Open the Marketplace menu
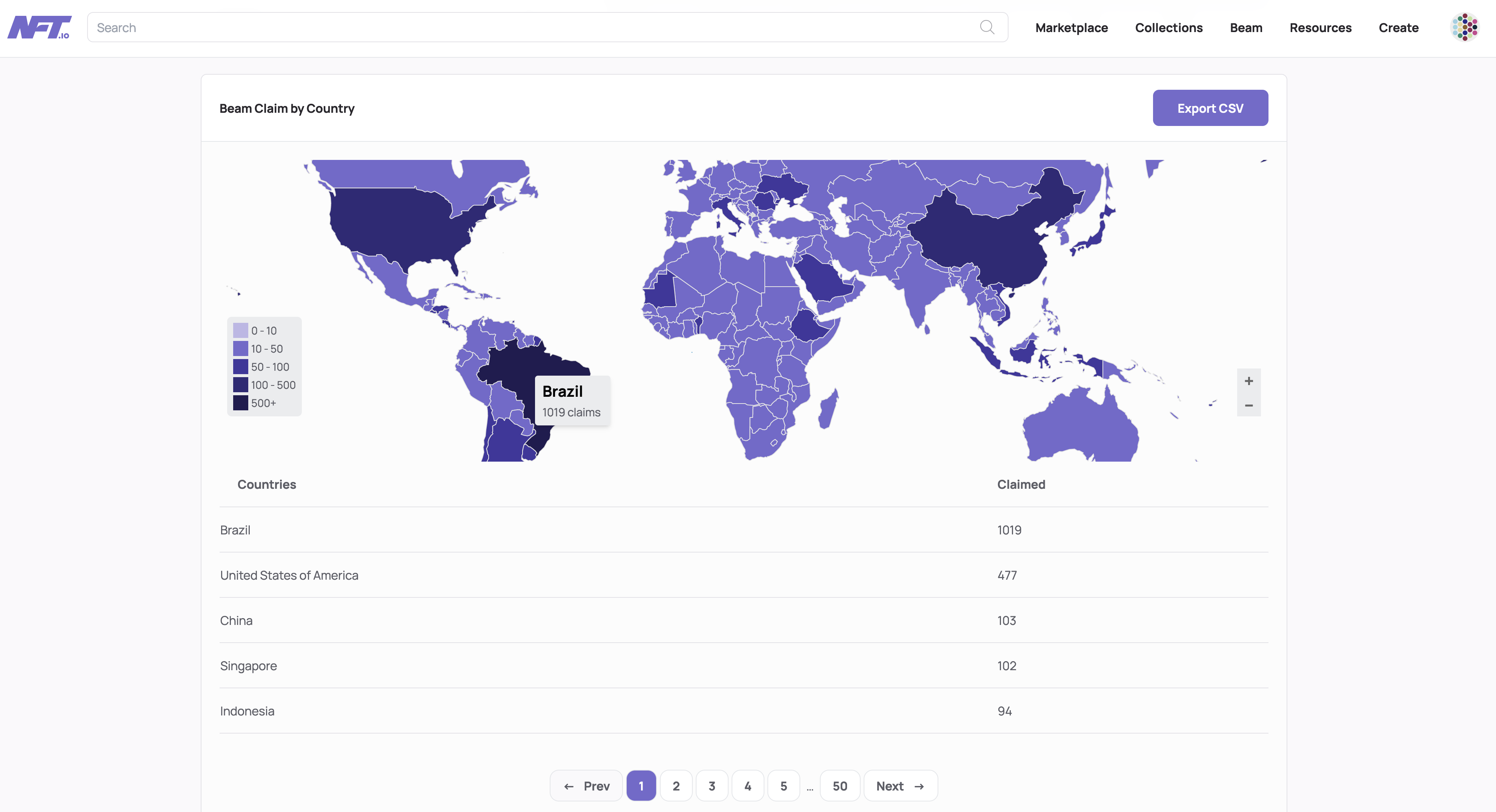This screenshot has height=812, width=1496. point(1072,27)
